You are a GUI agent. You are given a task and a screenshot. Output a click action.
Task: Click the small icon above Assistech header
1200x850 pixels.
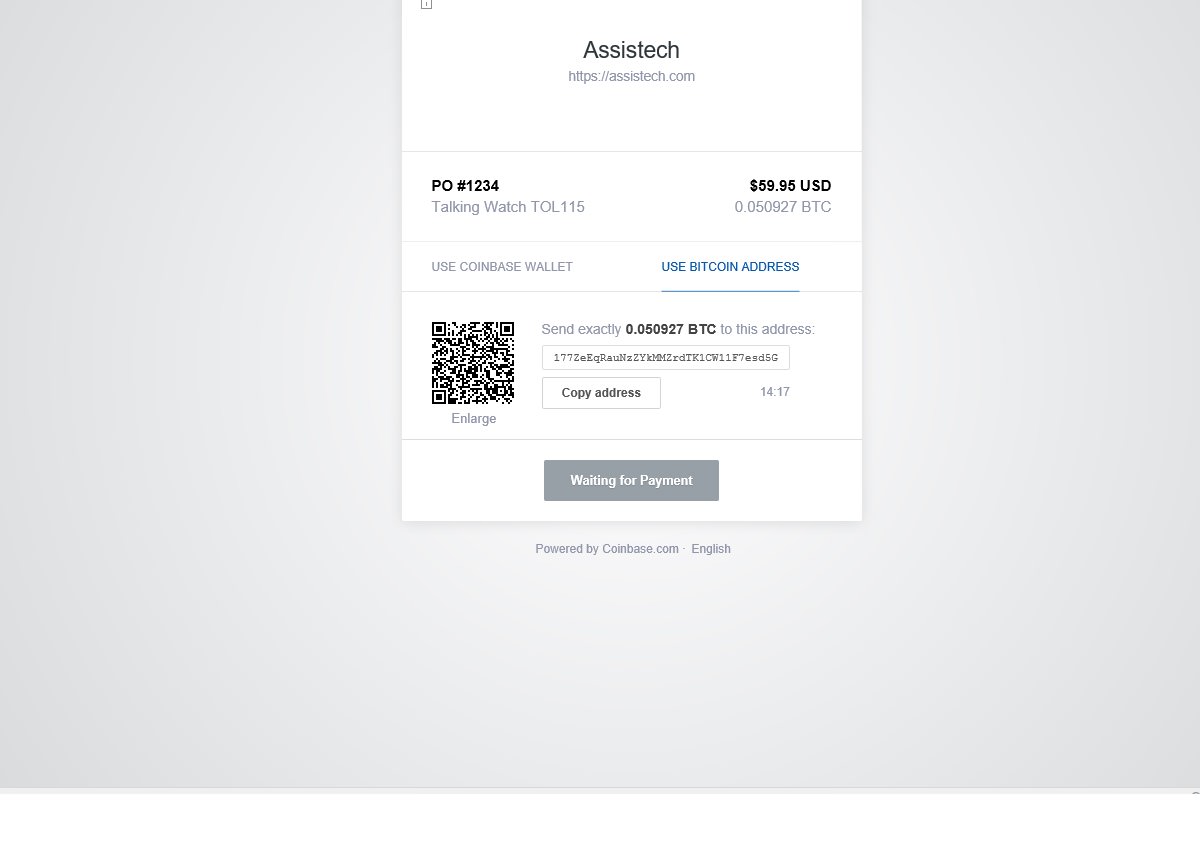click(426, 4)
